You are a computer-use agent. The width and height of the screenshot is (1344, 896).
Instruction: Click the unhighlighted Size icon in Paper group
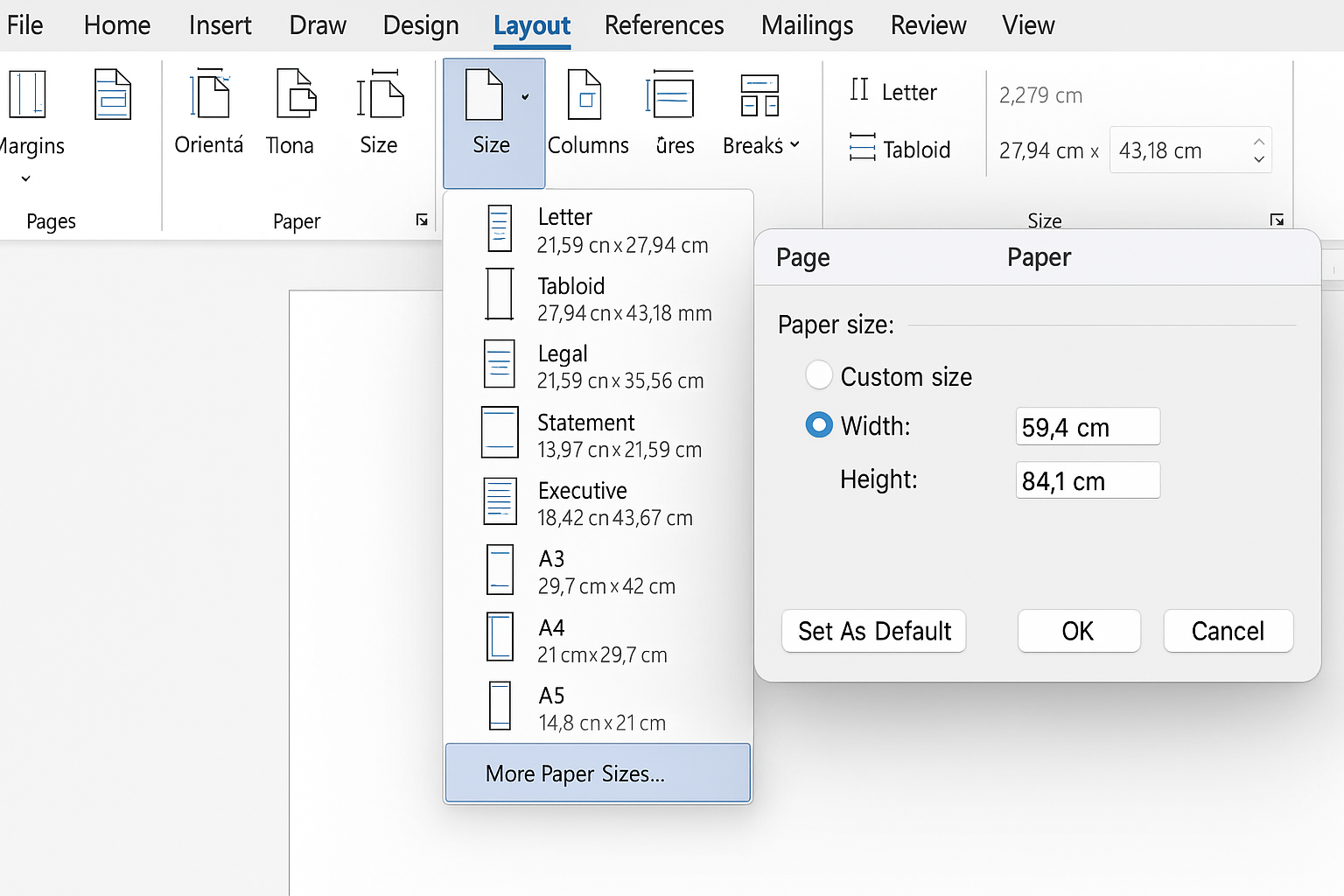(380, 94)
